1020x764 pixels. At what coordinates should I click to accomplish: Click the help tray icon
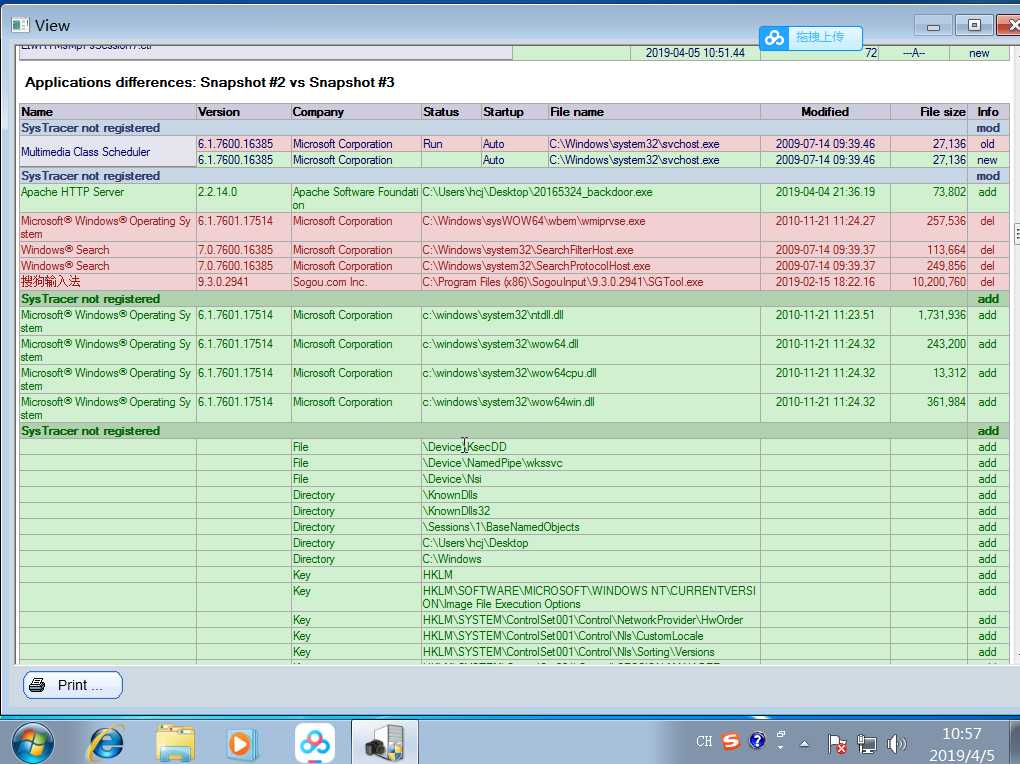[757, 741]
